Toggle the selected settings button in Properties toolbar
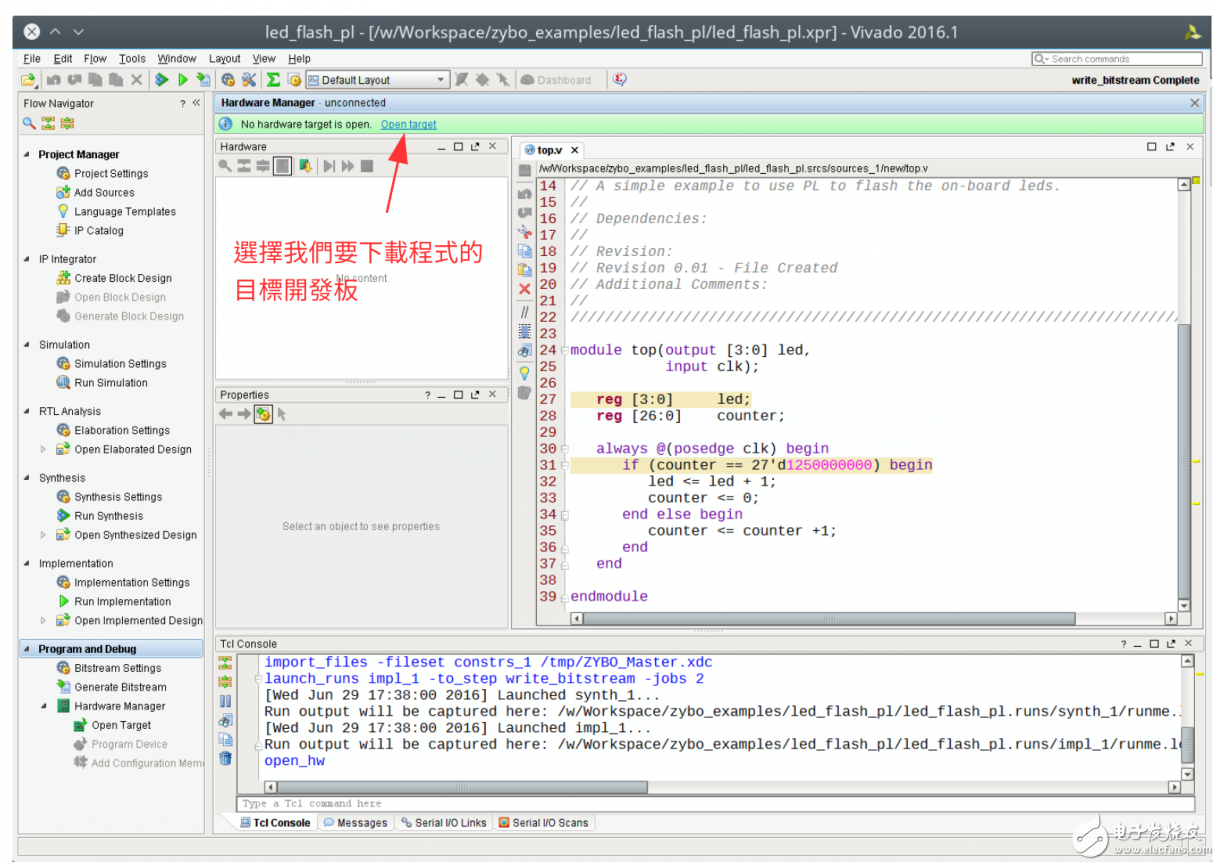The image size is (1220, 866). 263,414
